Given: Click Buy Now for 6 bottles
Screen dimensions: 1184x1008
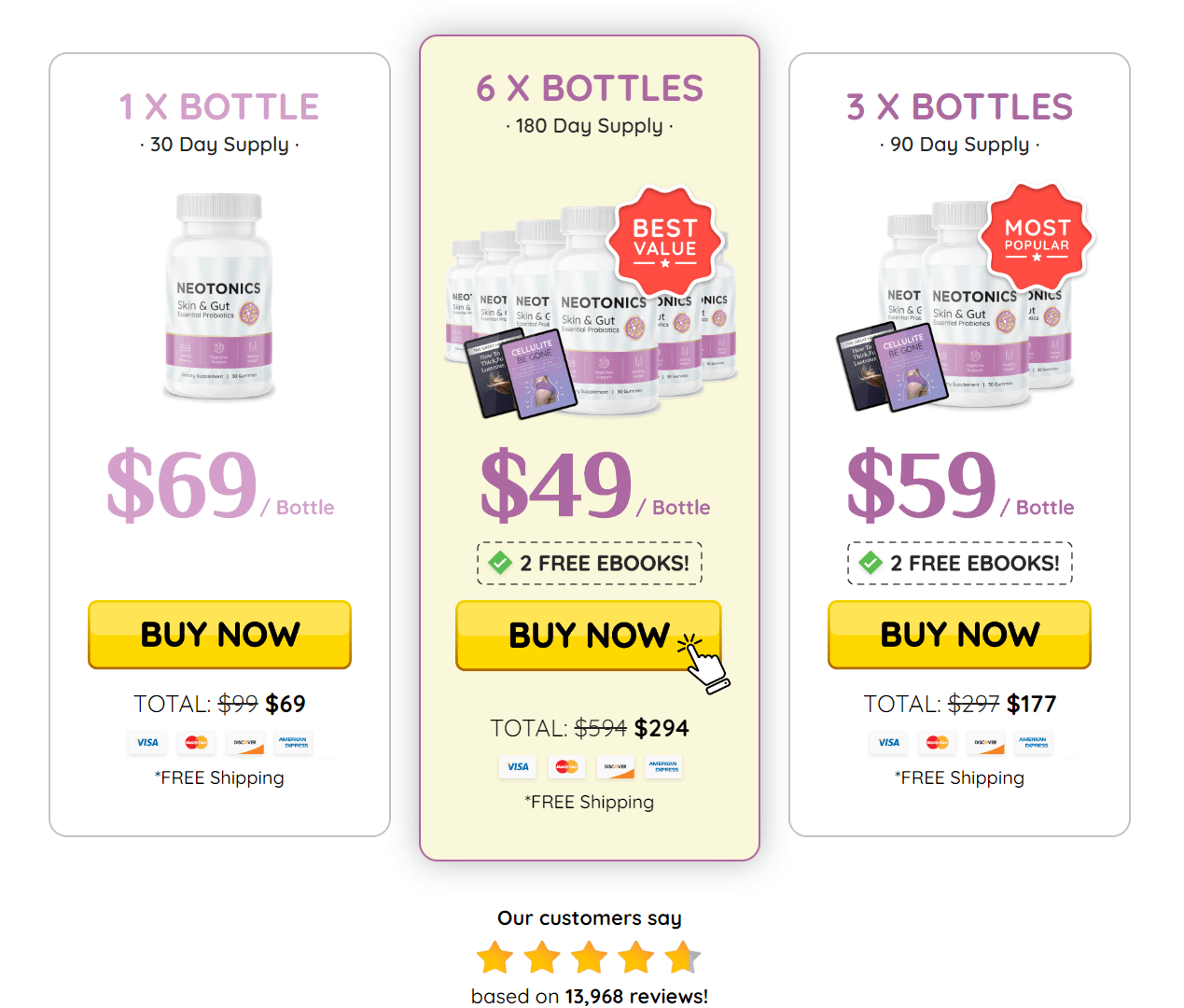Looking at the screenshot, I should (589, 636).
